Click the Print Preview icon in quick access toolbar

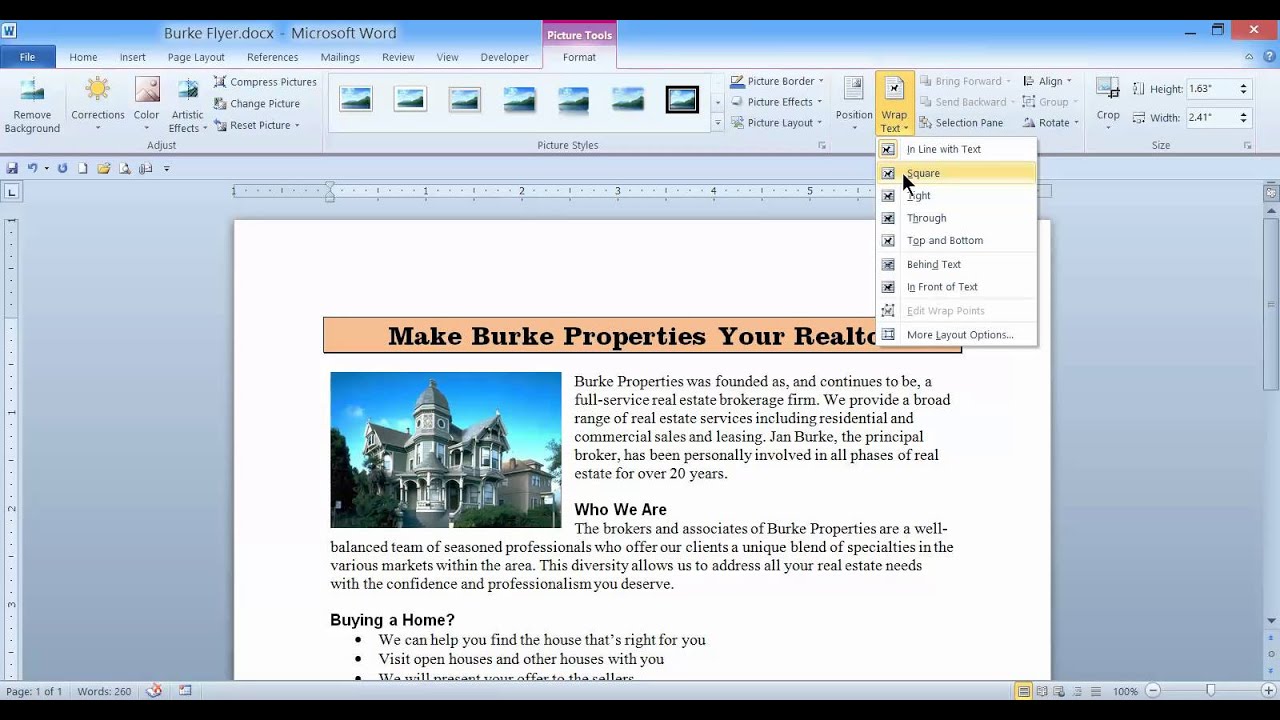[x=125, y=168]
